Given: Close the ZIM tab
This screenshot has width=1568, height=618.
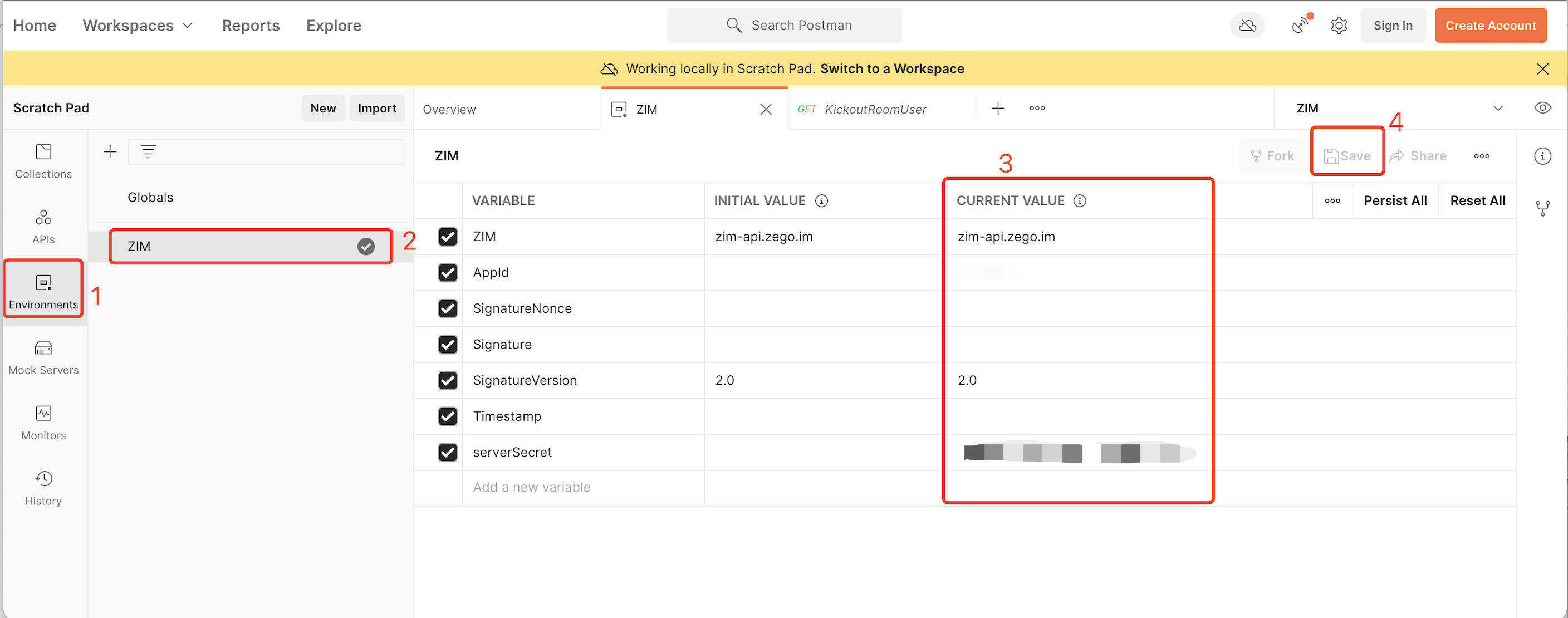Looking at the screenshot, I should tap(766, 109).
